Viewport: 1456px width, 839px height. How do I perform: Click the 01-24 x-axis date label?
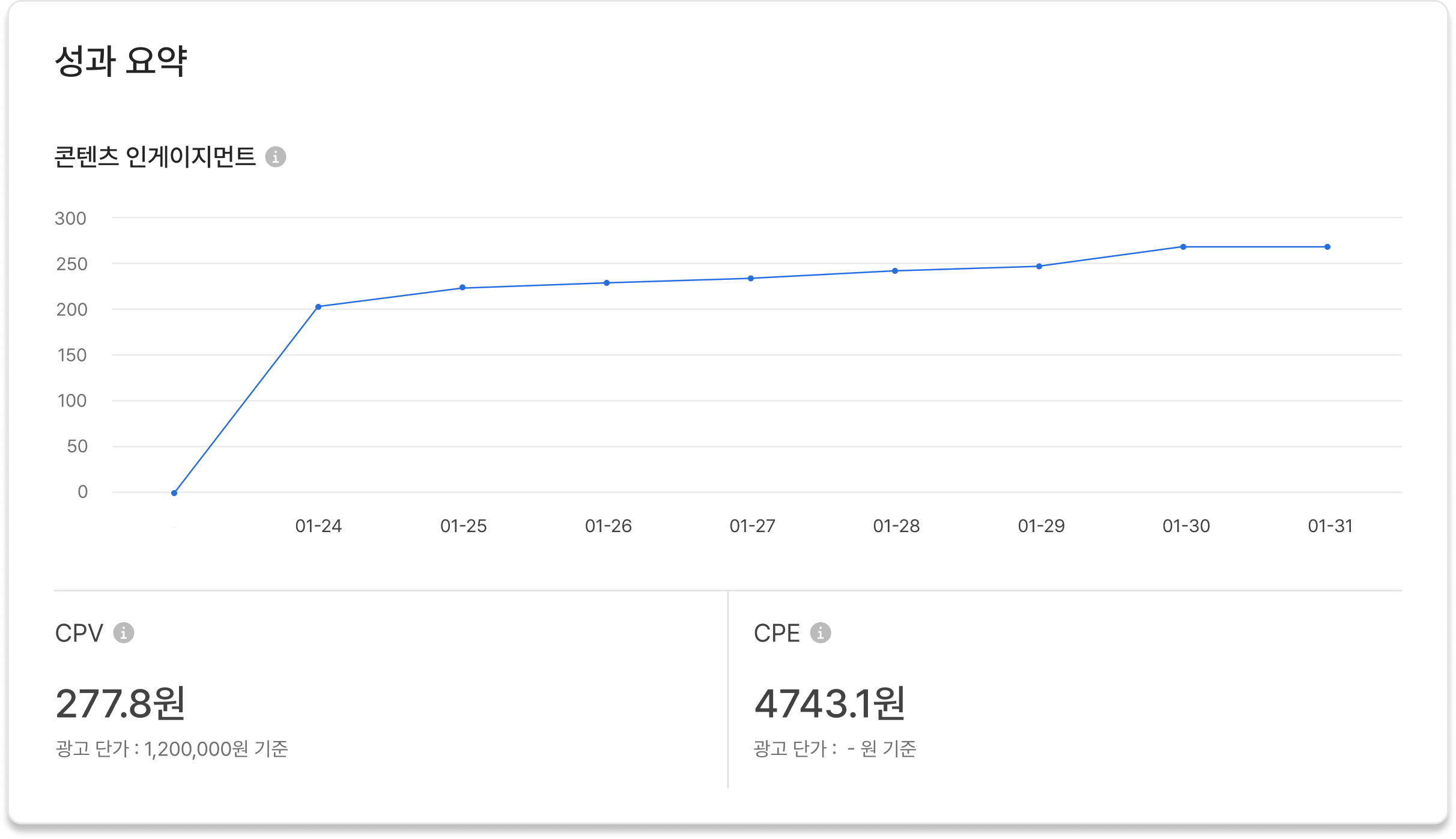318,526
